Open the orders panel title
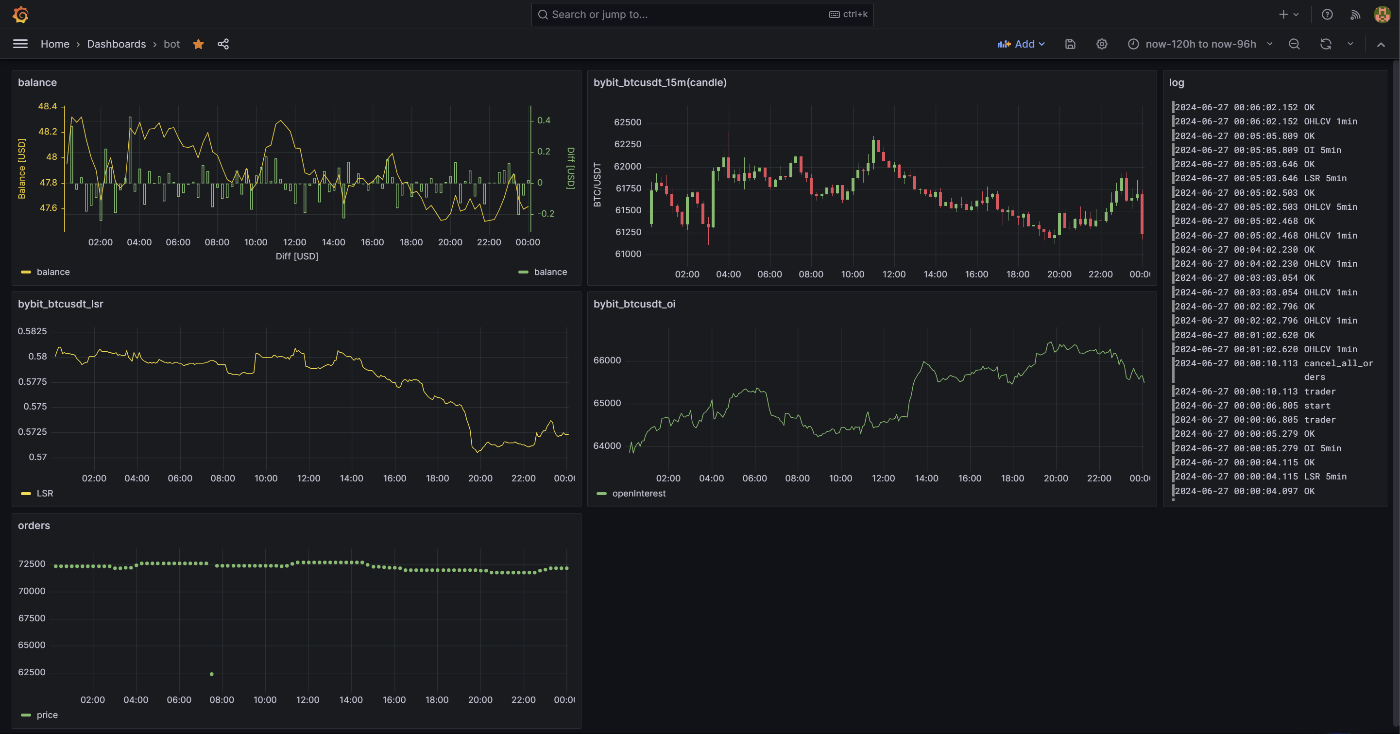 (x=34, y=525)
